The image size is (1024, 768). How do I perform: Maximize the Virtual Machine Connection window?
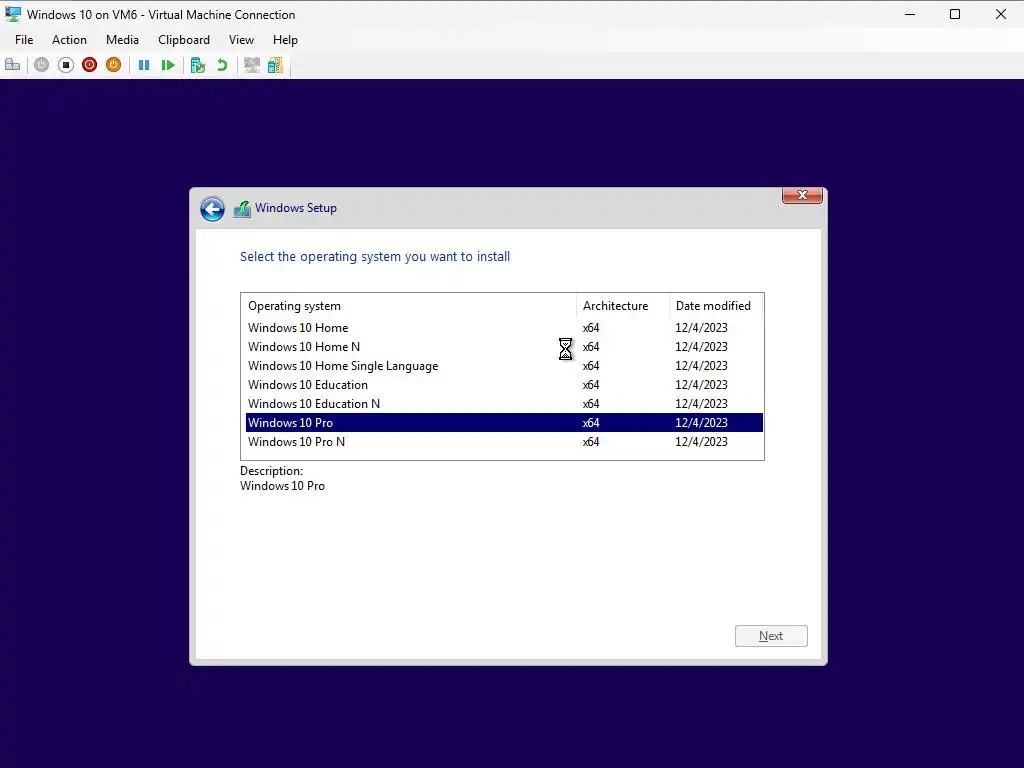coord(955,14)
